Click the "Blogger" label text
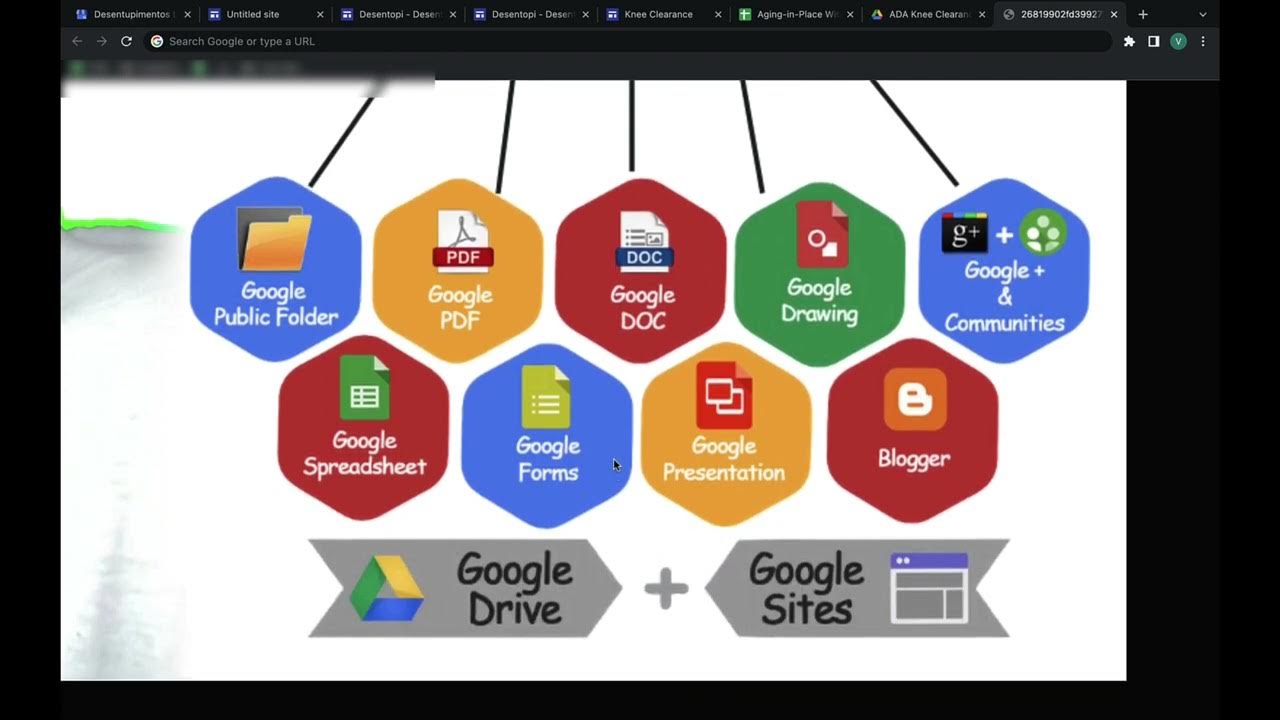1280x720 pixels. point(914,459)
